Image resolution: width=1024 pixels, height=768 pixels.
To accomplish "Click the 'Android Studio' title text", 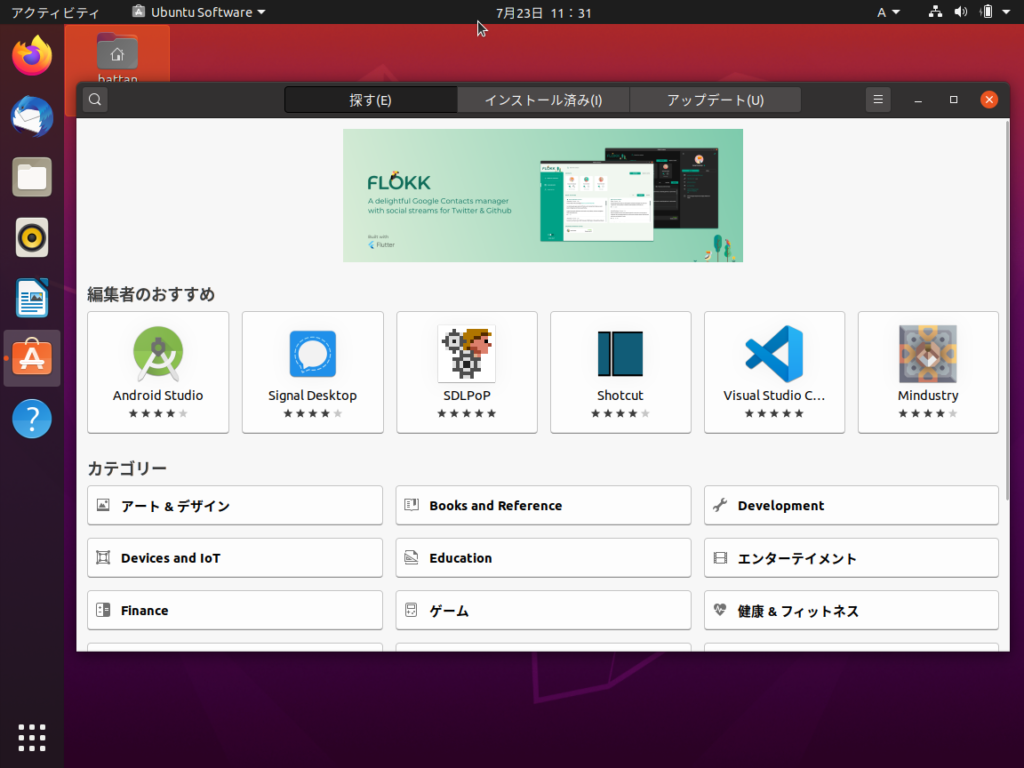I will [158, 395].
